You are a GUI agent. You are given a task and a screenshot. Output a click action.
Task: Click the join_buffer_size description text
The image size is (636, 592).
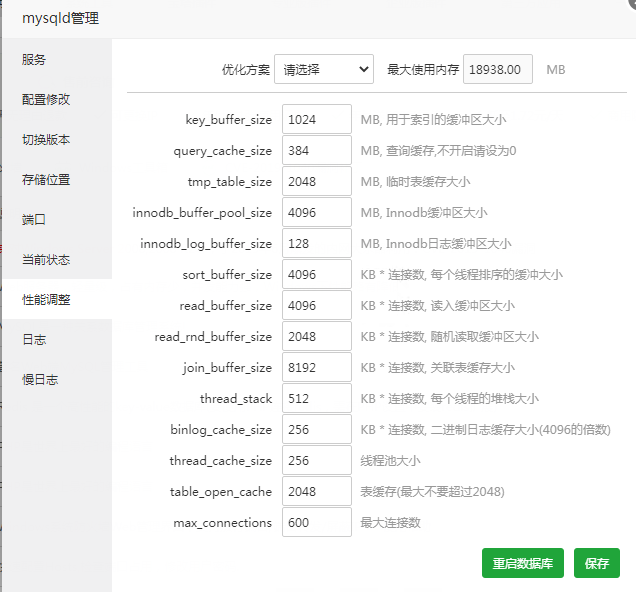pos(438,368)
